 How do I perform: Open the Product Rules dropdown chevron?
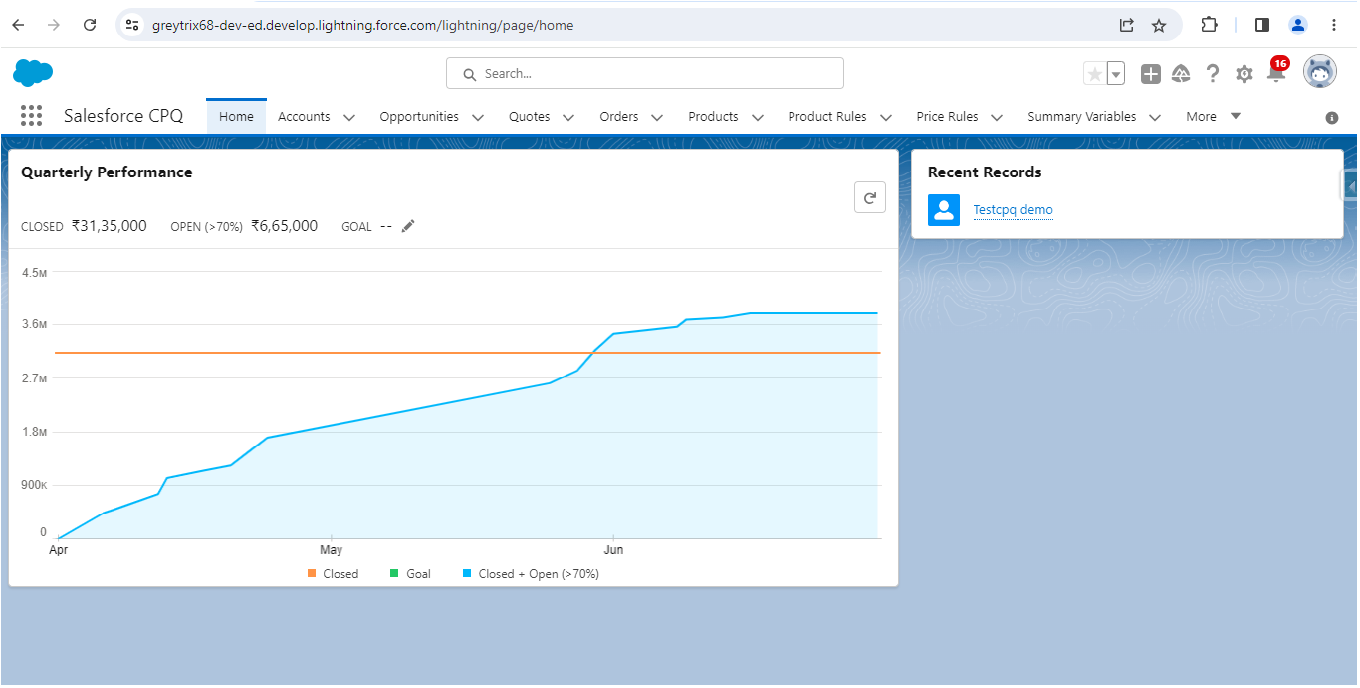point(885,117)
